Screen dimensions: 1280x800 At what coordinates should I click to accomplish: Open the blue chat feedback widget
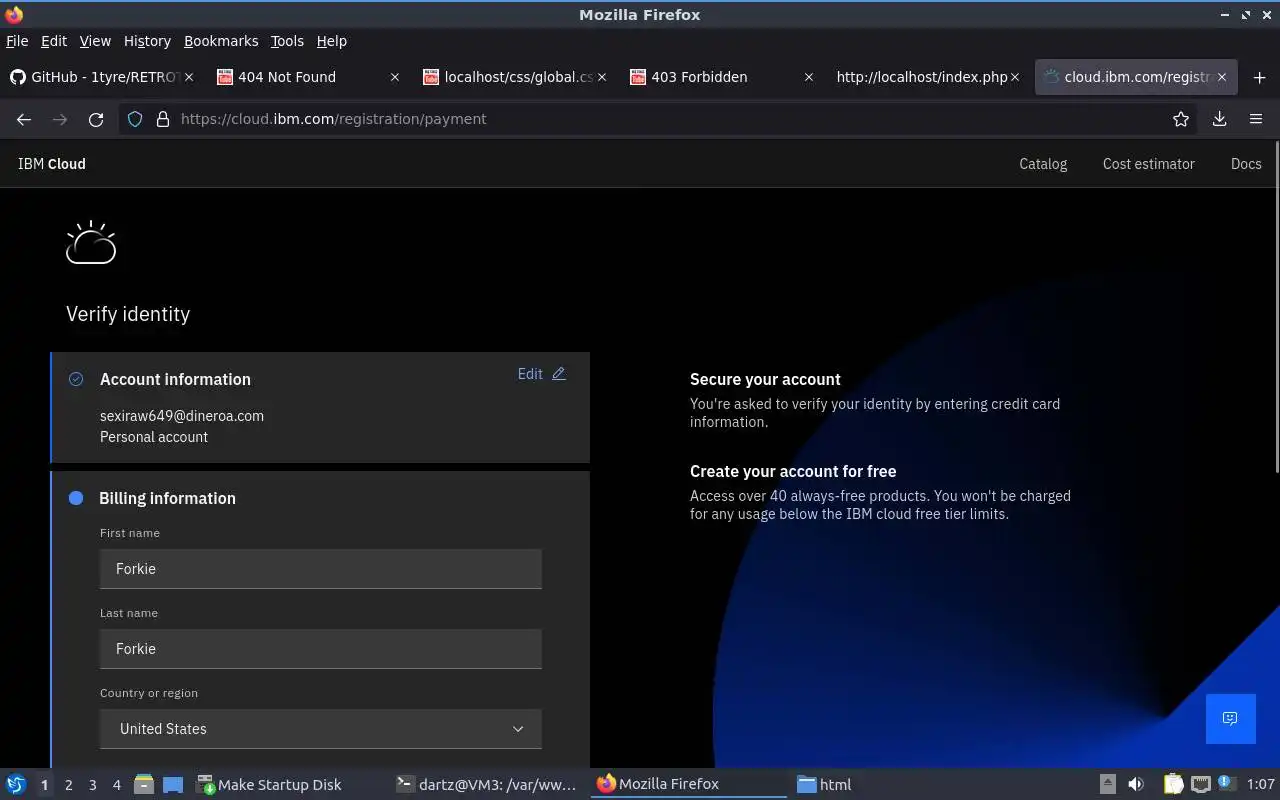pos(1230,718)
